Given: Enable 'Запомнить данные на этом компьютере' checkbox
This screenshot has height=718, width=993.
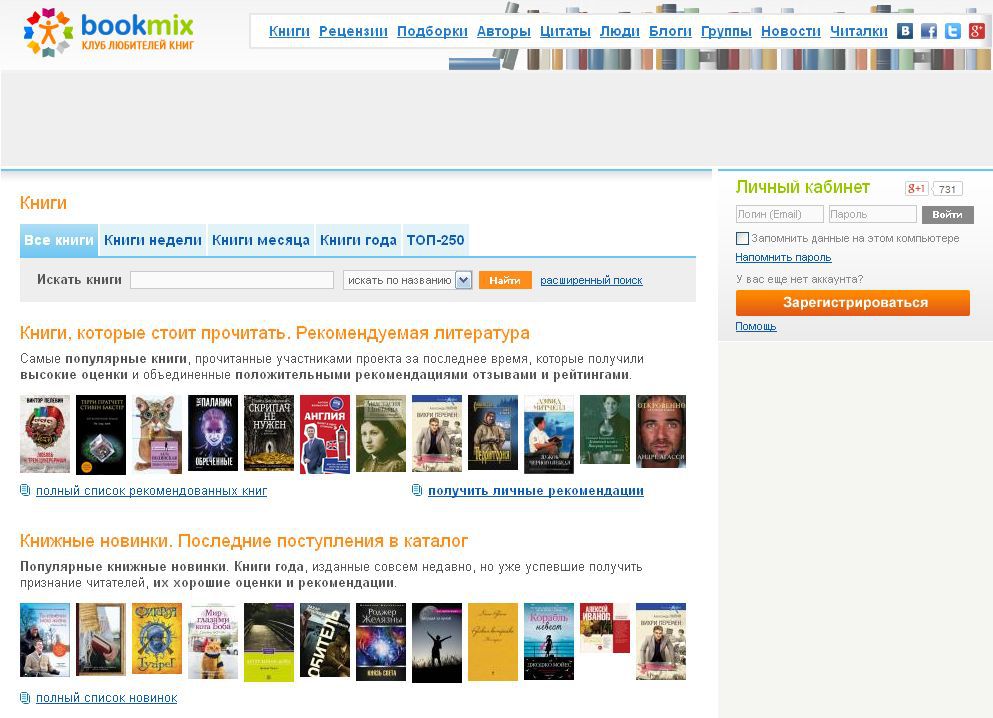Looking at the screenshot, I should point(742,238).
